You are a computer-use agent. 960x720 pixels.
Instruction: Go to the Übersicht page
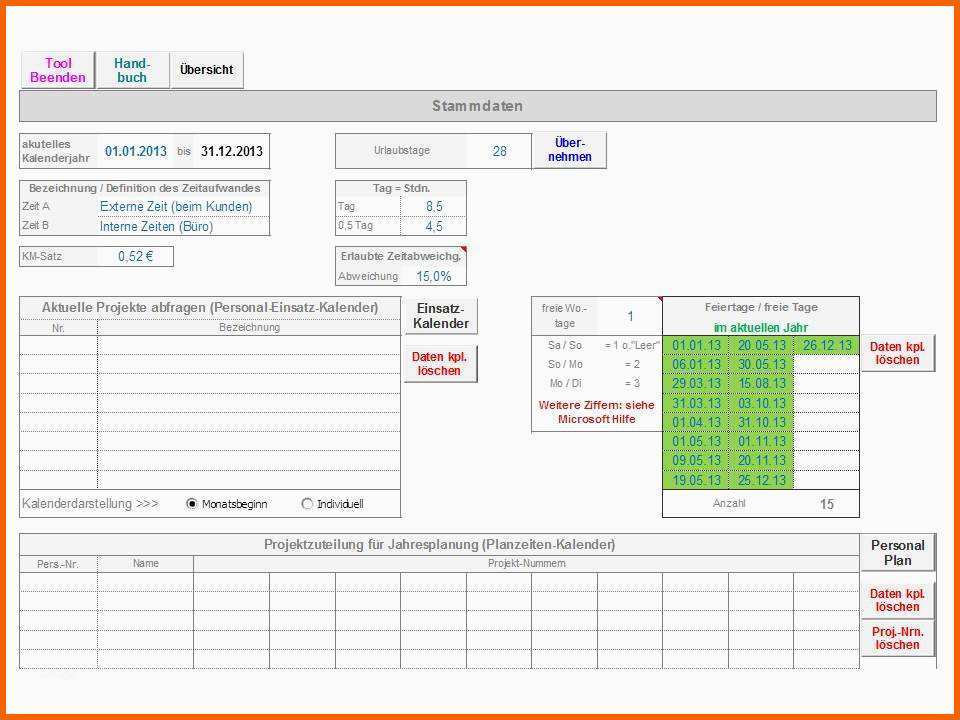207,70
